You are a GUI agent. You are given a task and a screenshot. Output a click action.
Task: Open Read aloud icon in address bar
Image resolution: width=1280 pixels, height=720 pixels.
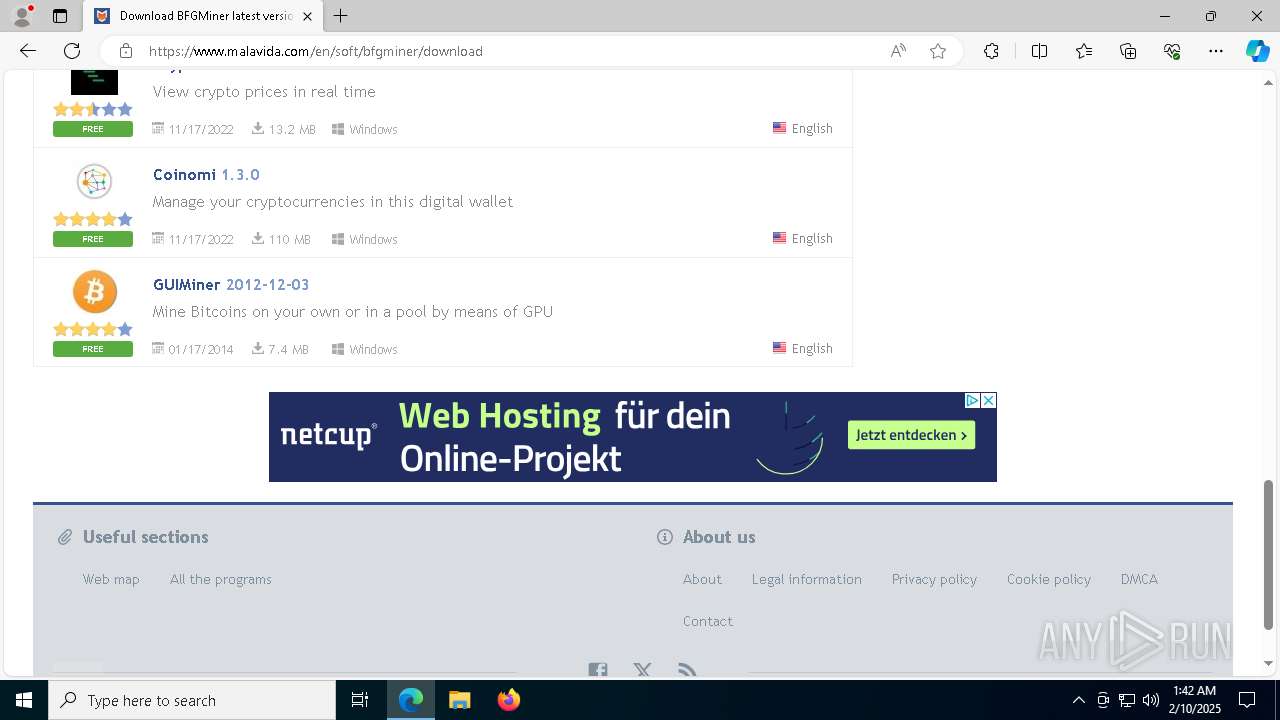coord(898,51)
